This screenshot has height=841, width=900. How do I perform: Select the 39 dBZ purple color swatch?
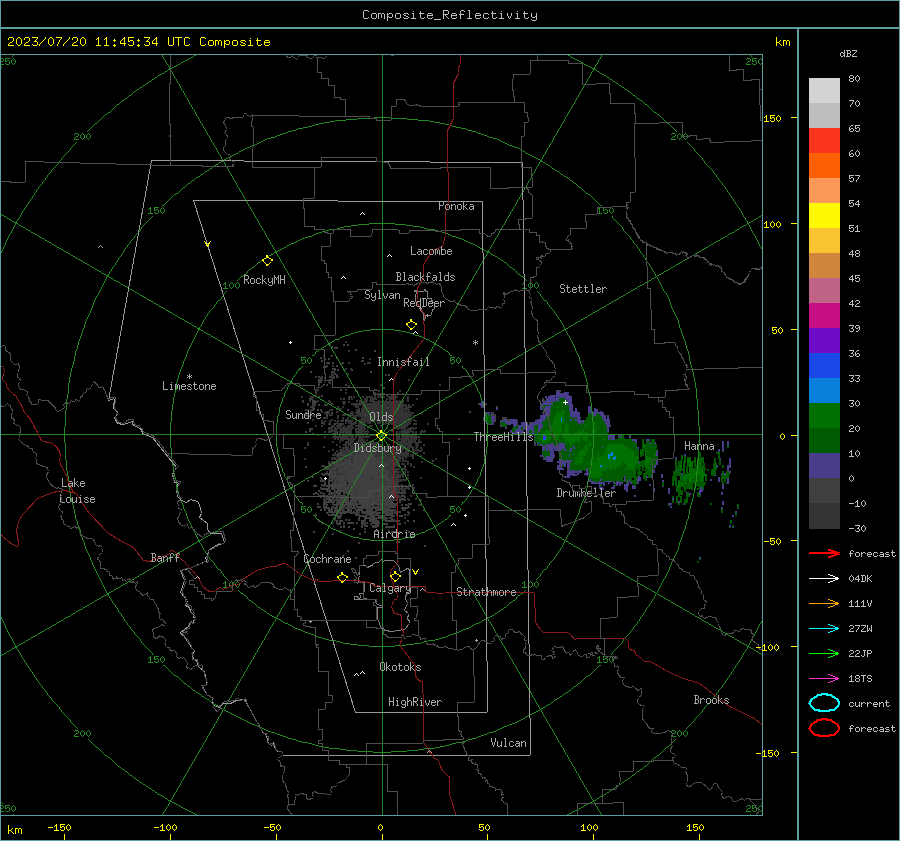pos(824,340)
